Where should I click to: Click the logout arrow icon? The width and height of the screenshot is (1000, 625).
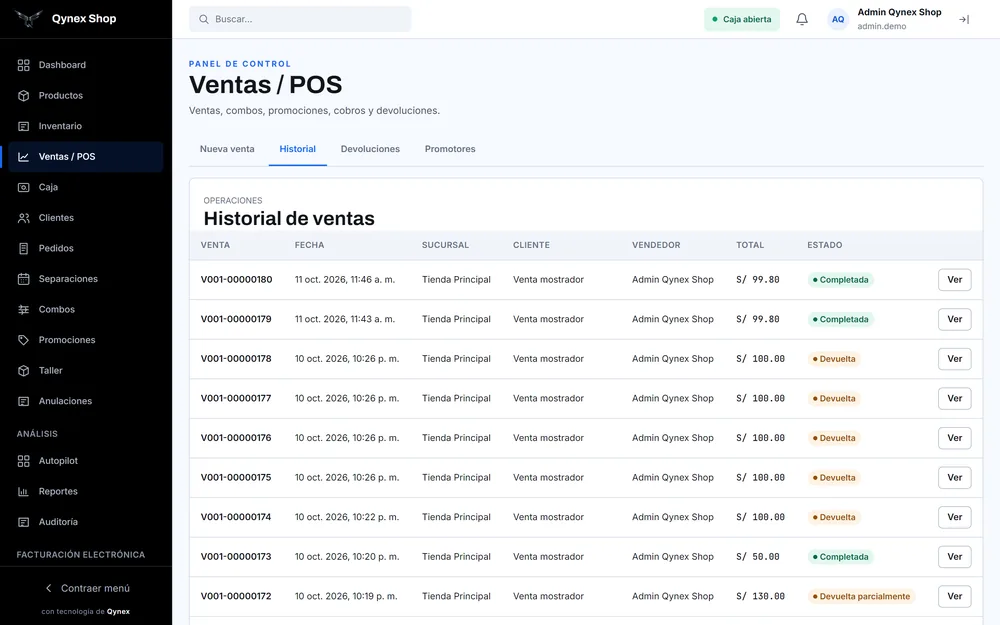[x=964, y=20]
